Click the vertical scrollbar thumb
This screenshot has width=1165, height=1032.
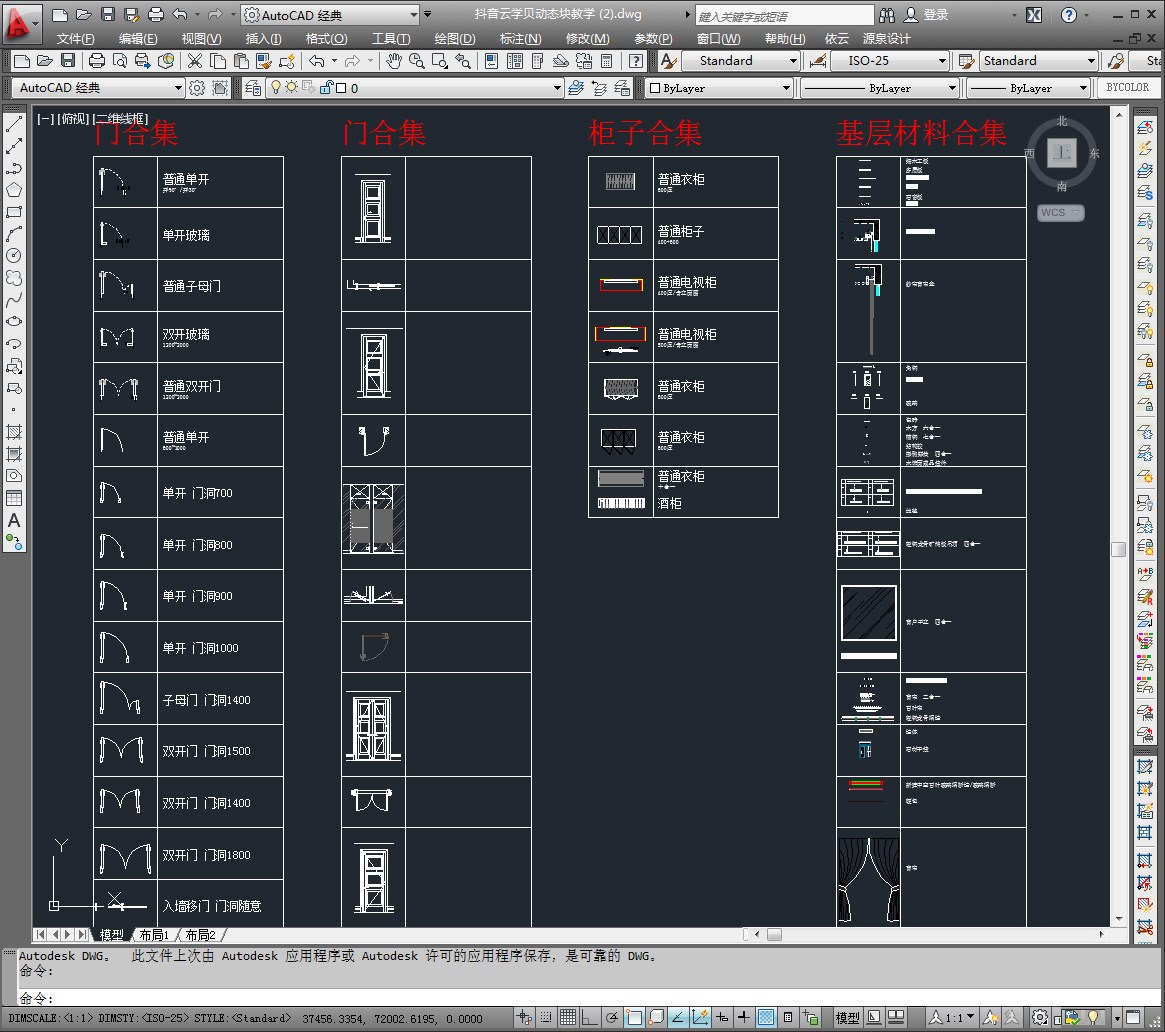coord(1118,549)
